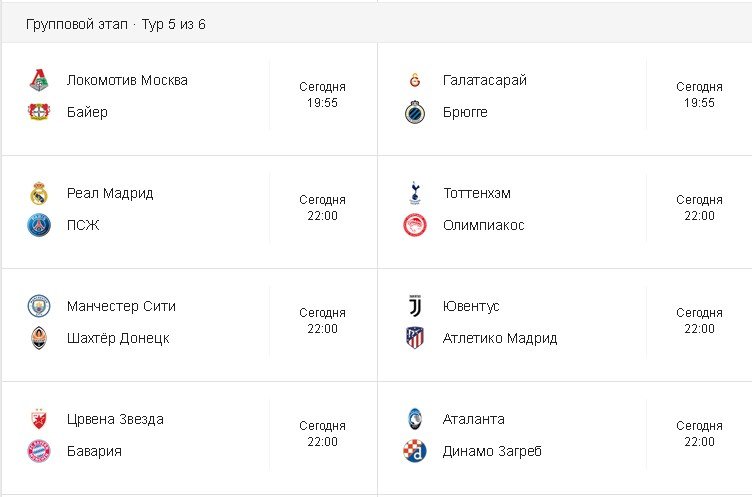Click the Групповой этап Тур 5 header
This screenshot has width=752, height=497.
(117, 24)
